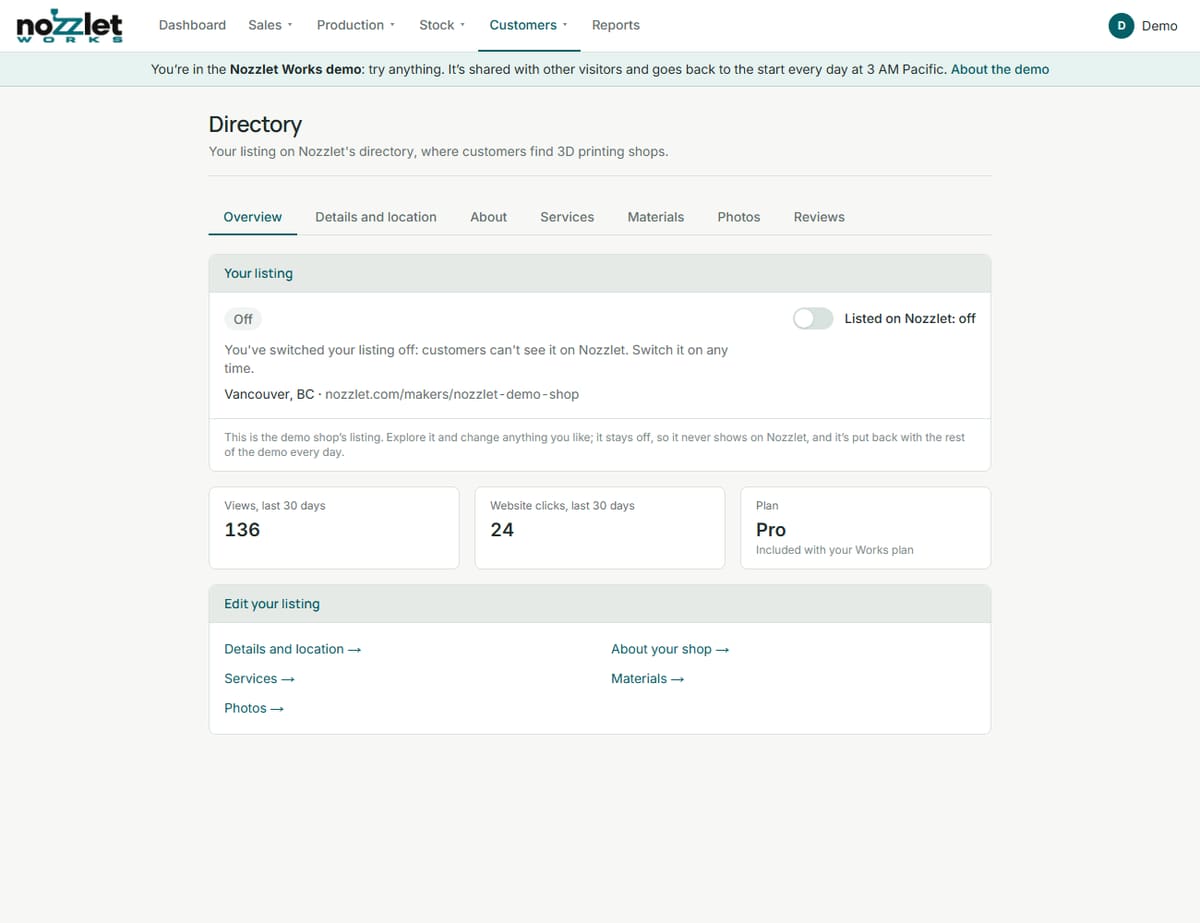Switch to the Services tab

coord(567,217)
